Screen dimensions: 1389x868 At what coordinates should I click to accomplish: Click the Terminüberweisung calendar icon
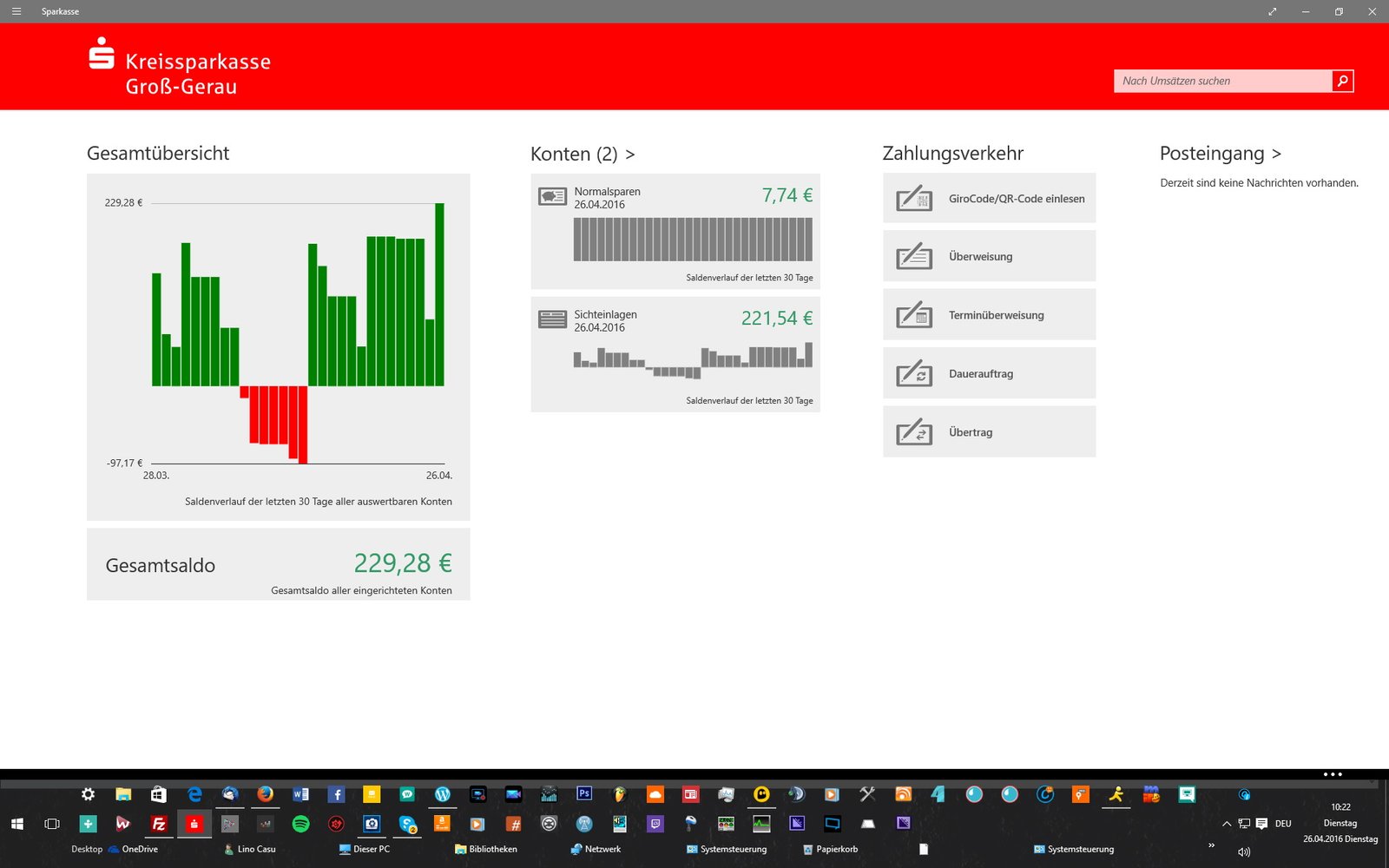pos(914,314)
